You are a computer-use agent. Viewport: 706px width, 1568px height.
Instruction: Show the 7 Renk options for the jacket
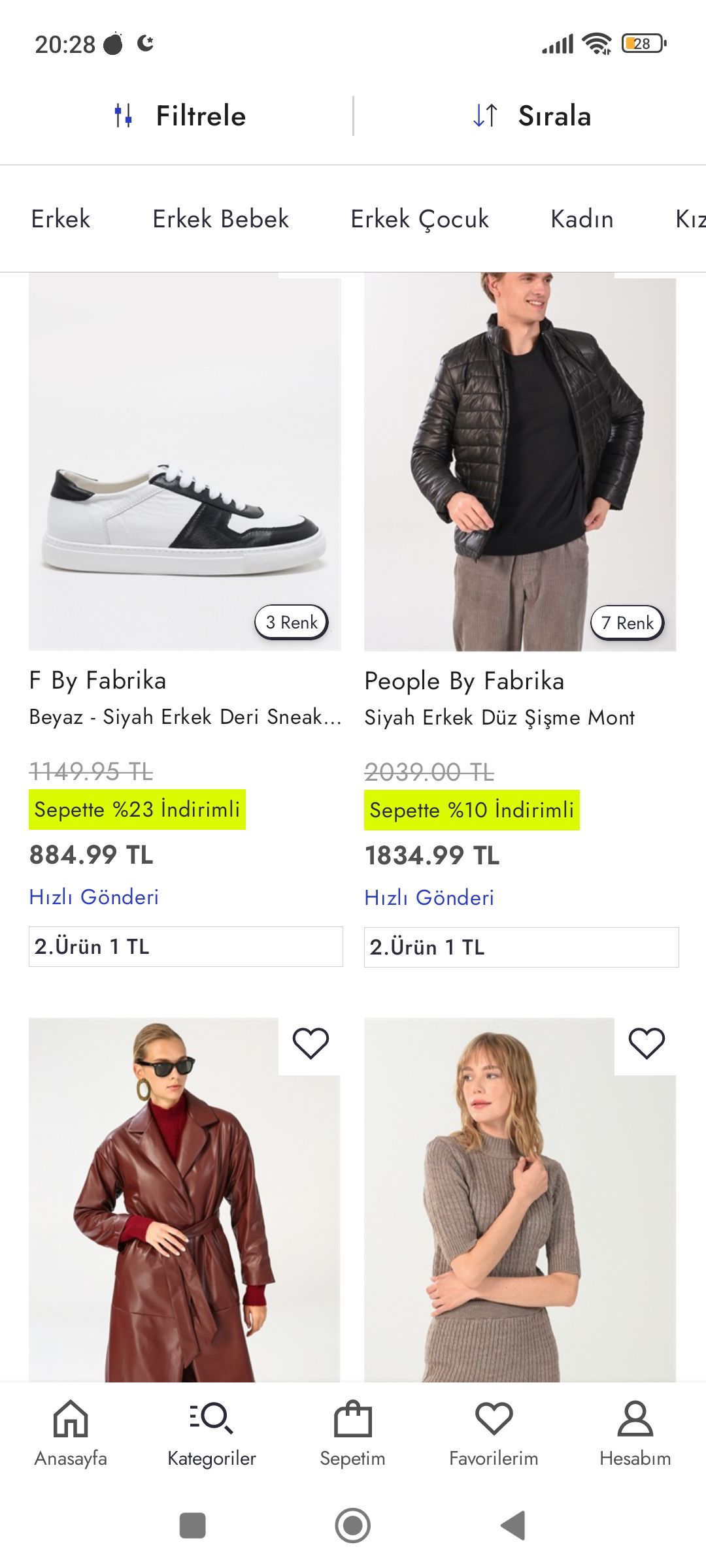[x=627, y=623]
